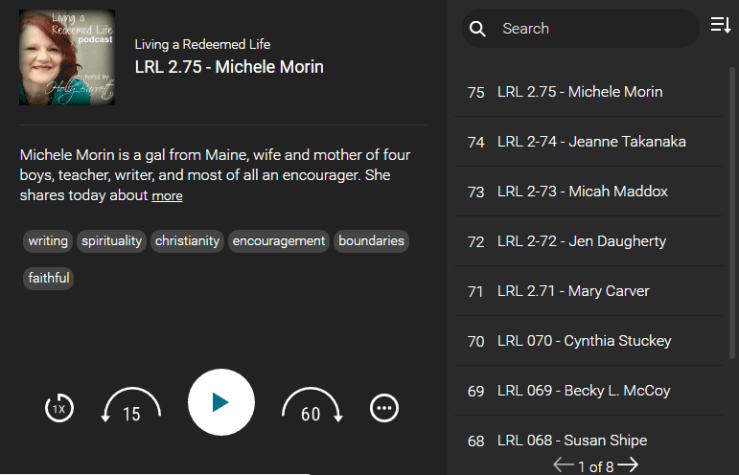Open the more options ellipsis menu
This screenshot has width=739, height=475.
384,408
